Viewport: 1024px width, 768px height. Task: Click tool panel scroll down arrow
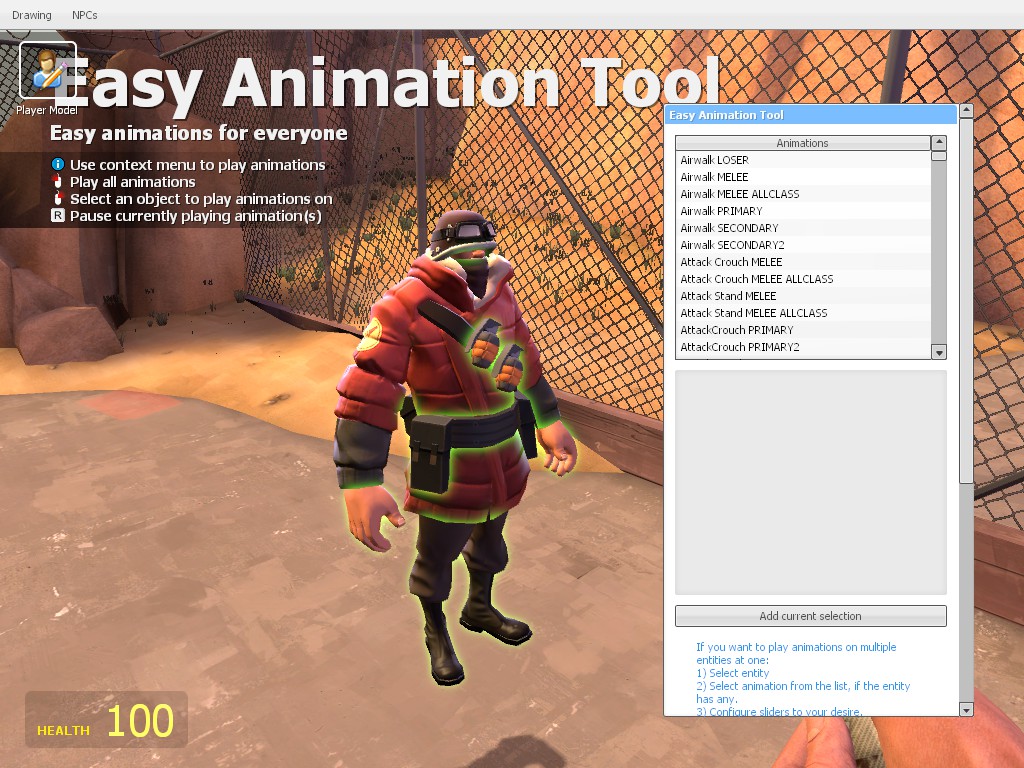tap(966, 709)
